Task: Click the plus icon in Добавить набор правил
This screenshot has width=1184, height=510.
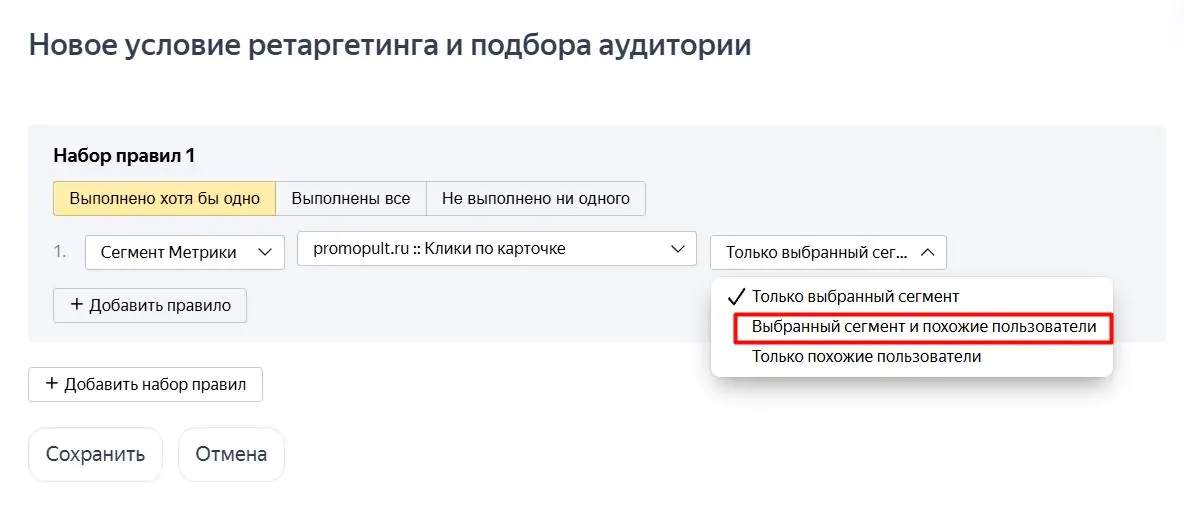Action: [x=51, y=384]
